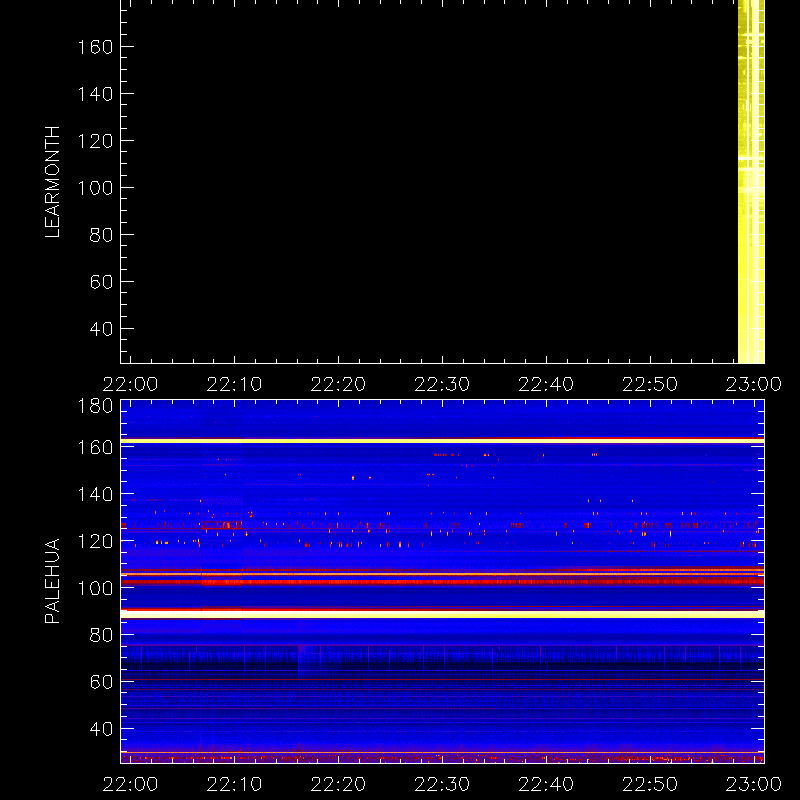The image size is (800, 800).
Task: Pick Palehua plot's 80 frequency label
Action: point(101,635)
